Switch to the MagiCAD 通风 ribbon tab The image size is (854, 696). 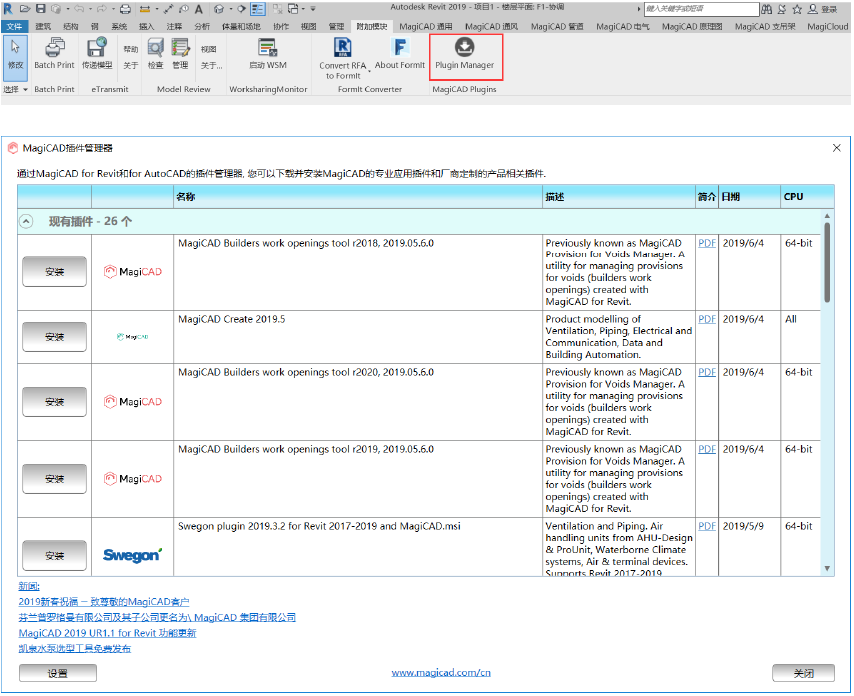coord(491,27)
